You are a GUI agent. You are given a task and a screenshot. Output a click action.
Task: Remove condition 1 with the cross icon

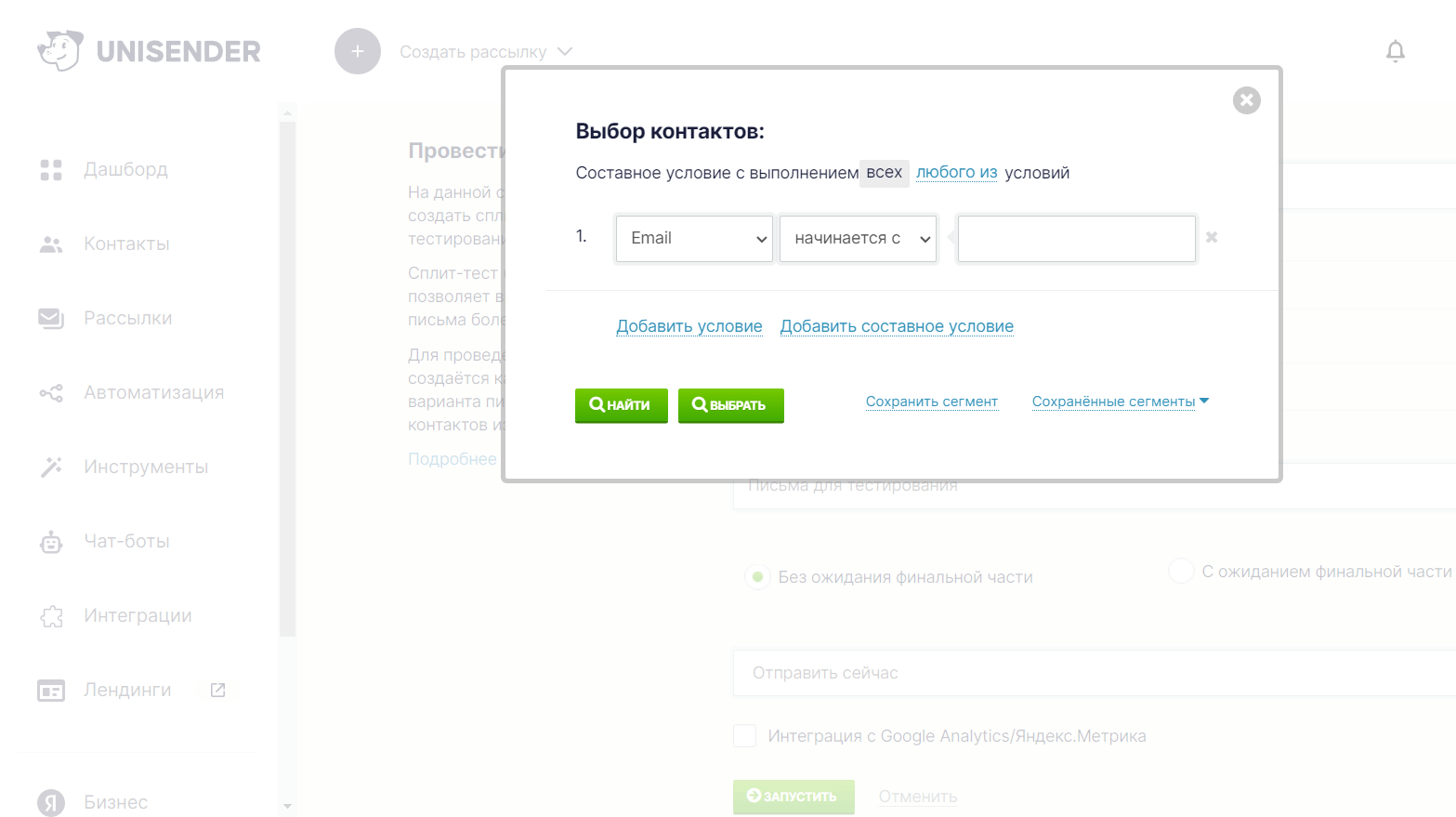[x=1212, y=238]
